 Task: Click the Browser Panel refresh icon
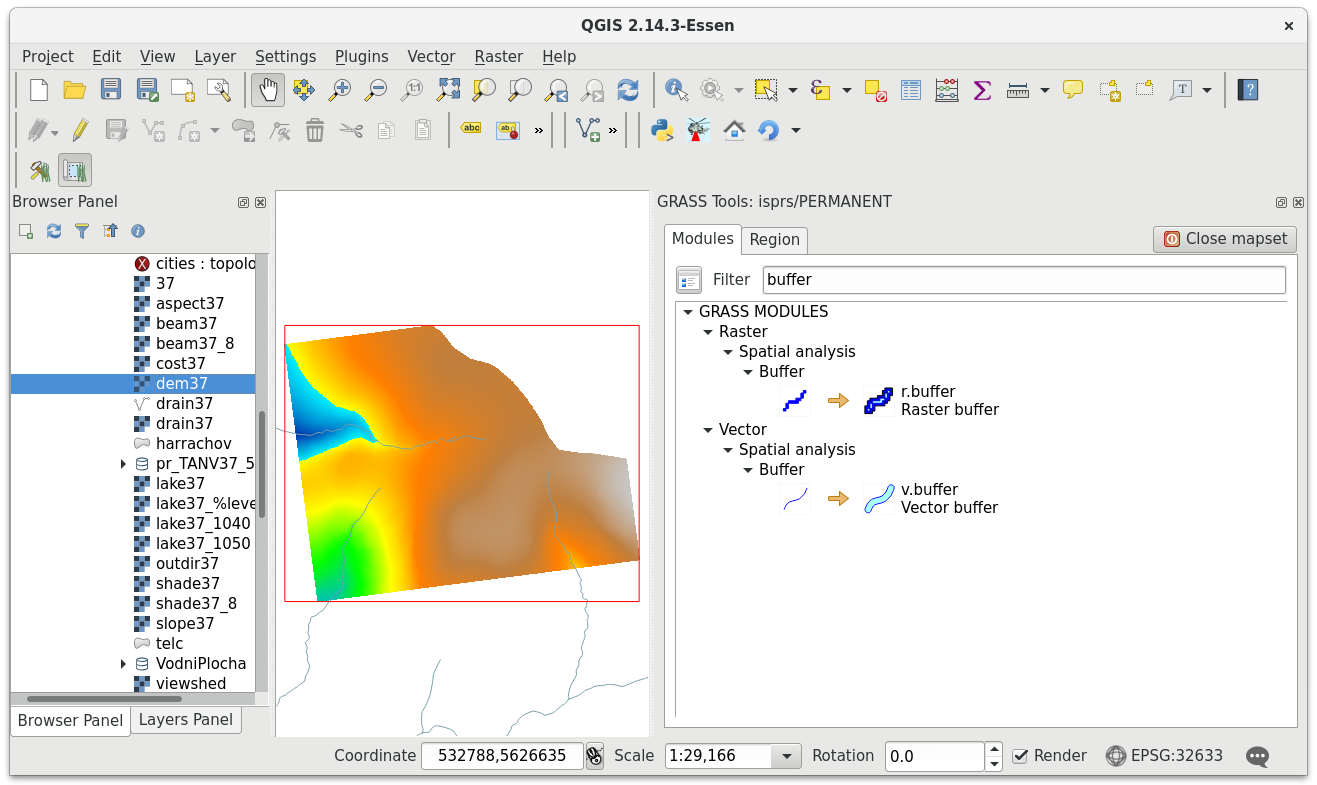[54, 231]
